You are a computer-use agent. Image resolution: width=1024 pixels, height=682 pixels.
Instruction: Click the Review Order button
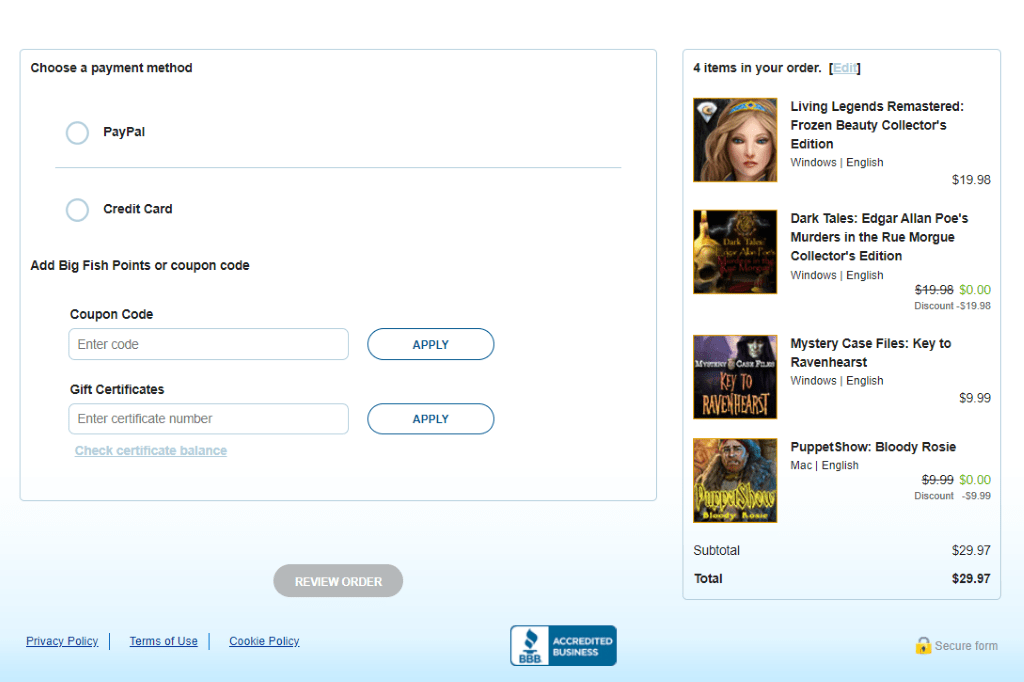point(338,581)
